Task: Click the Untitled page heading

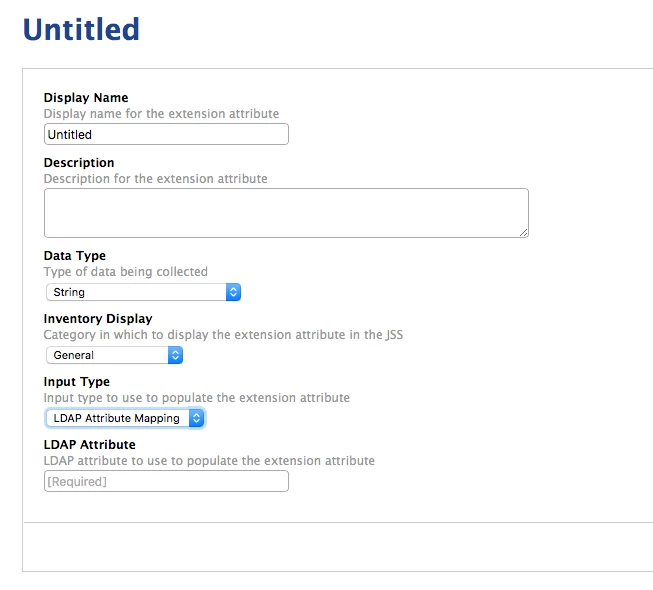Action: point(81,29)
